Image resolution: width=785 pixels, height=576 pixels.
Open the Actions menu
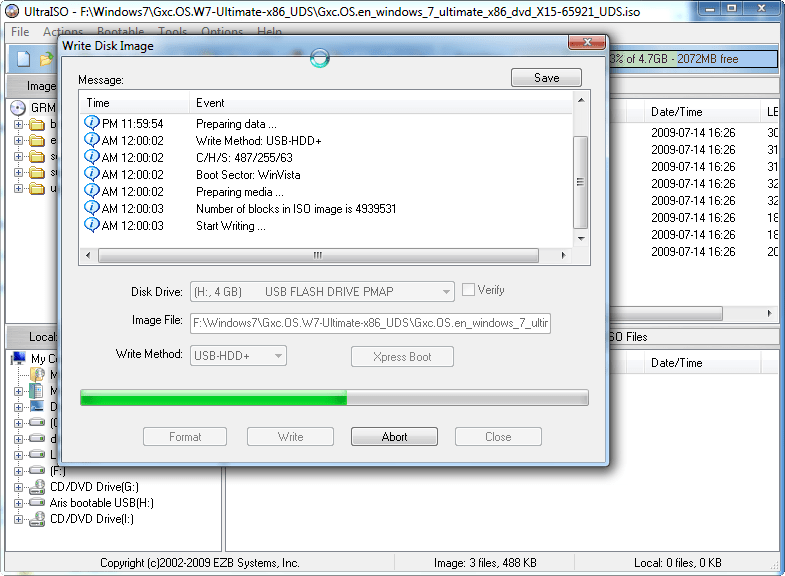[63, 32]
